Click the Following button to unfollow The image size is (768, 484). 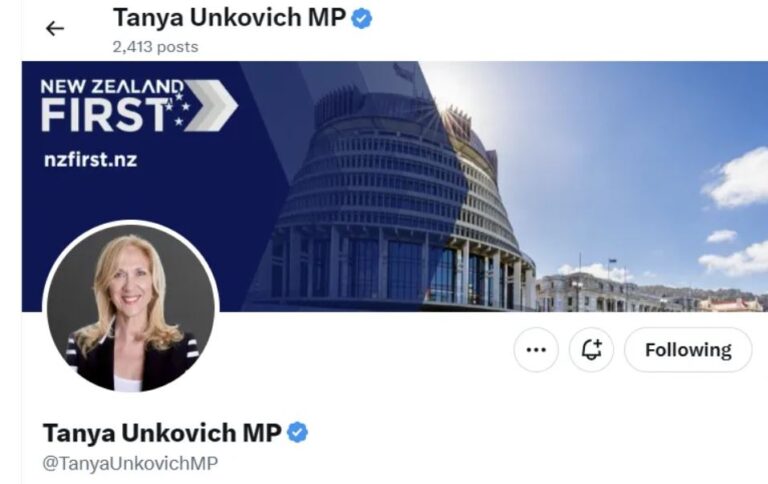click(x=688, y=350)
